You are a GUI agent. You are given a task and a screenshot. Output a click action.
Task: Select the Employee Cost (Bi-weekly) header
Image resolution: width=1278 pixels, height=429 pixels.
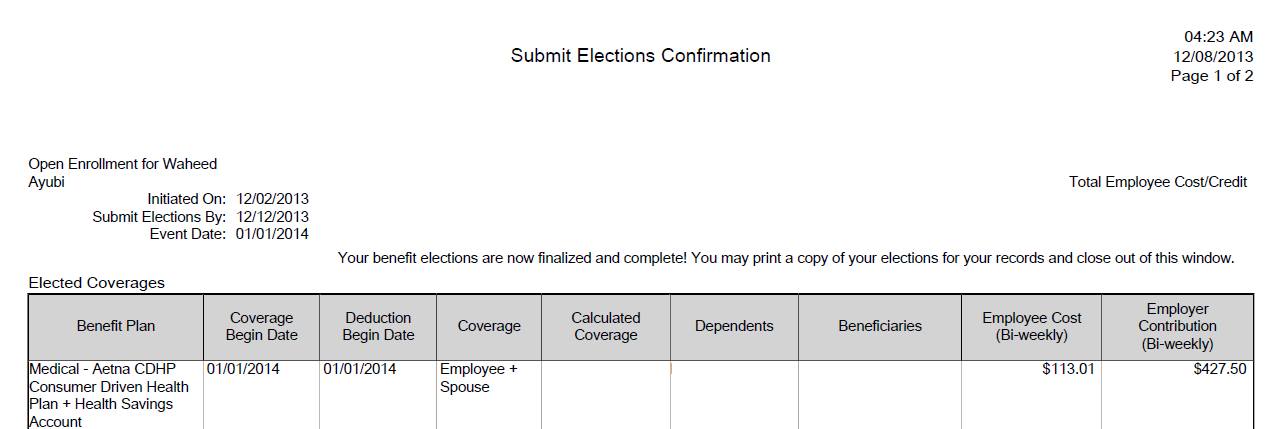[x=1031, y=326]
